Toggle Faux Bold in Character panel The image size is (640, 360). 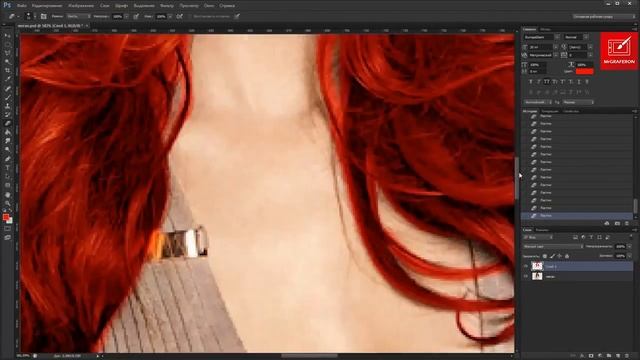[531, 82]
